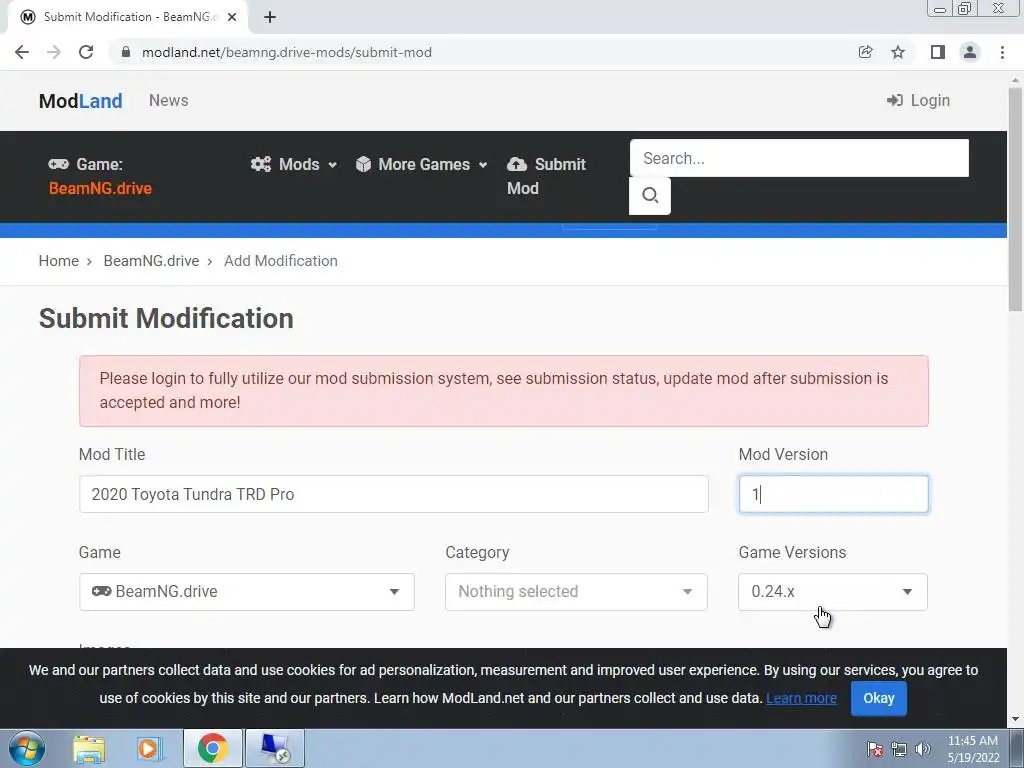This screenshot has width=1024, height=768.
Task: Click the Mods gears icon
Action: [x=261, y=164]
